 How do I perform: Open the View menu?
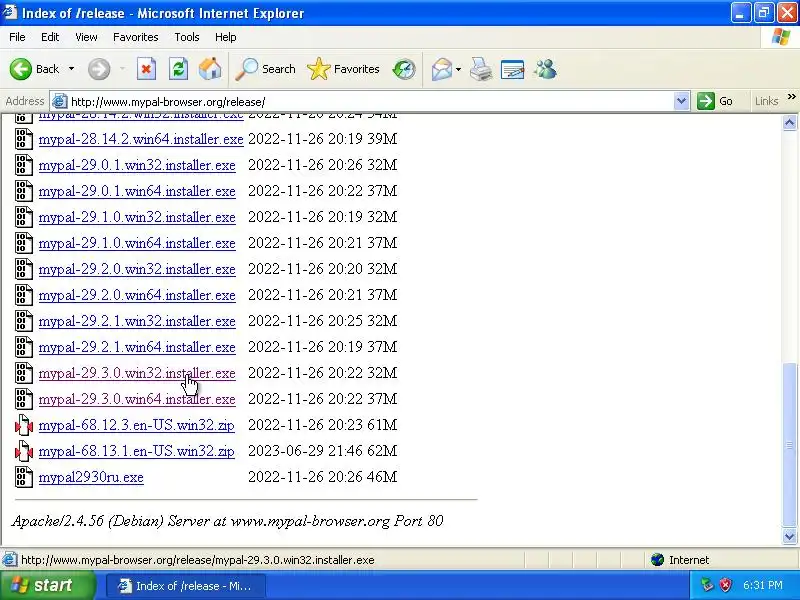(x=86, y=37)
